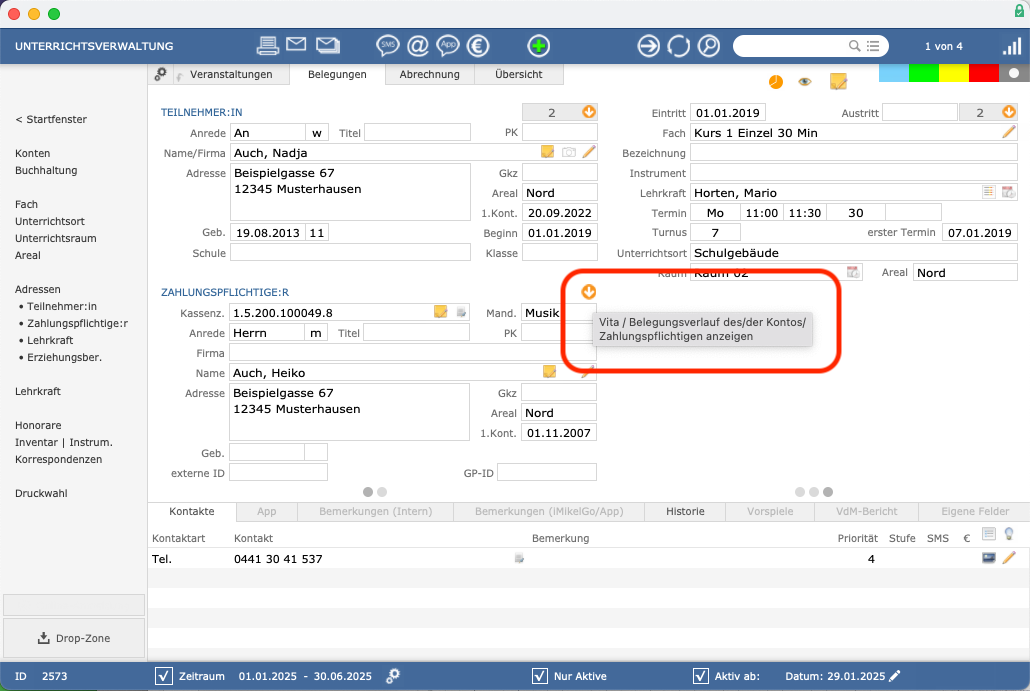Click the calendar clock icon in Lehrkraft row

tap(1008, 192)
